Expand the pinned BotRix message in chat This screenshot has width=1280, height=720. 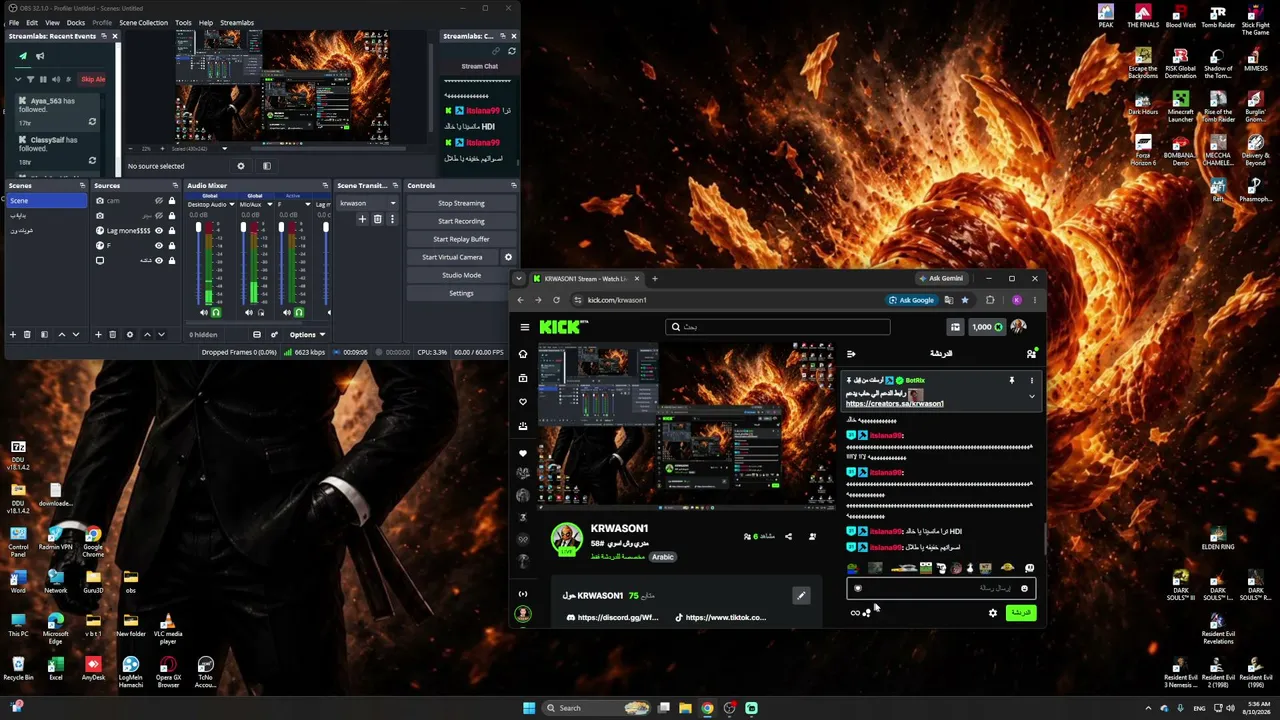point(1032,396)
